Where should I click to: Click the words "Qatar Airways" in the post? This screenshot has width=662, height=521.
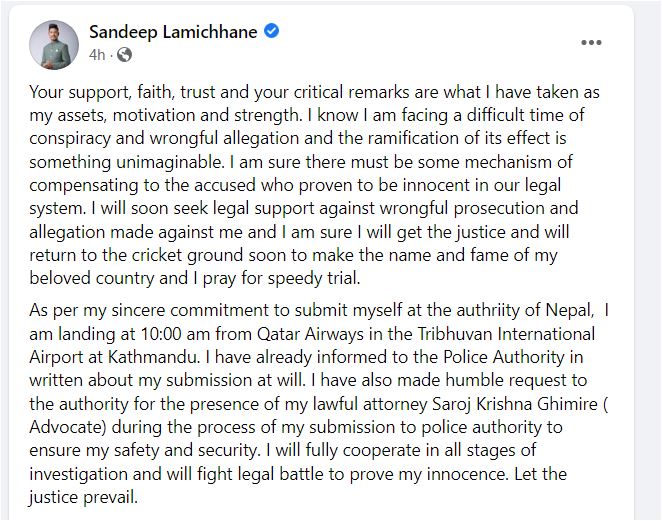(252, 333)
